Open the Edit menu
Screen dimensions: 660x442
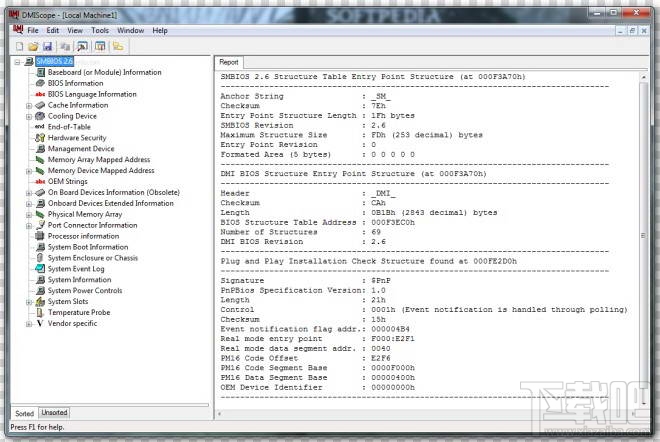pos(53,30)
